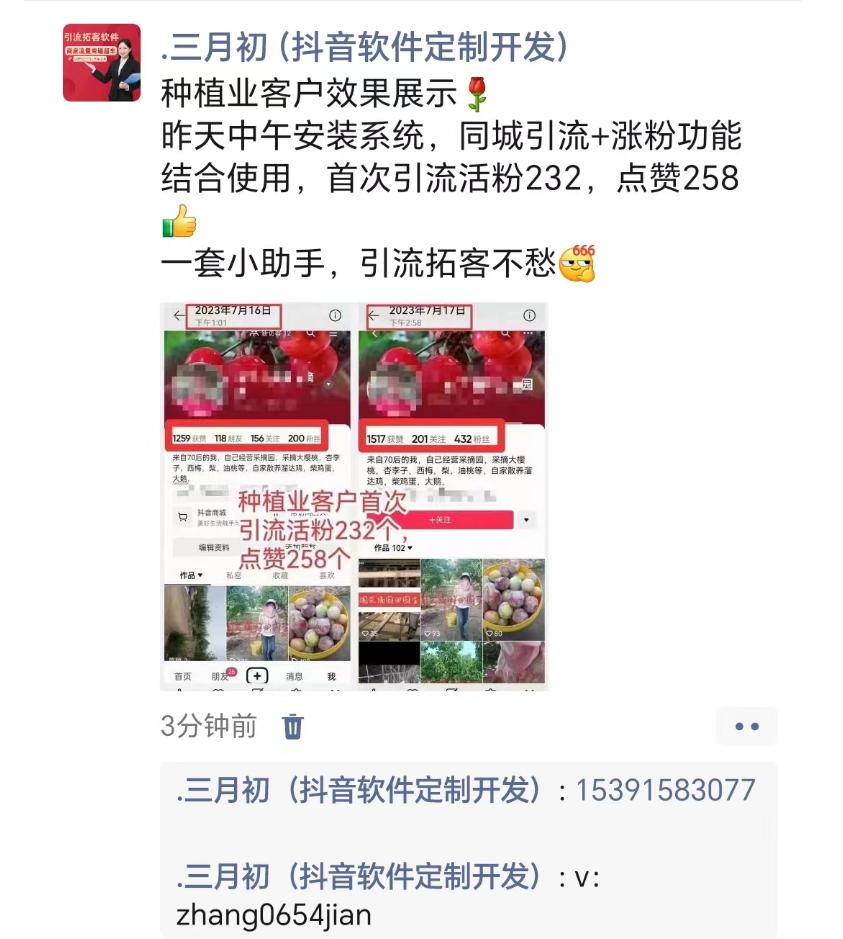
Task: Tap the info icon on the July 17 screenshot
Action: (x=529, y=315)
